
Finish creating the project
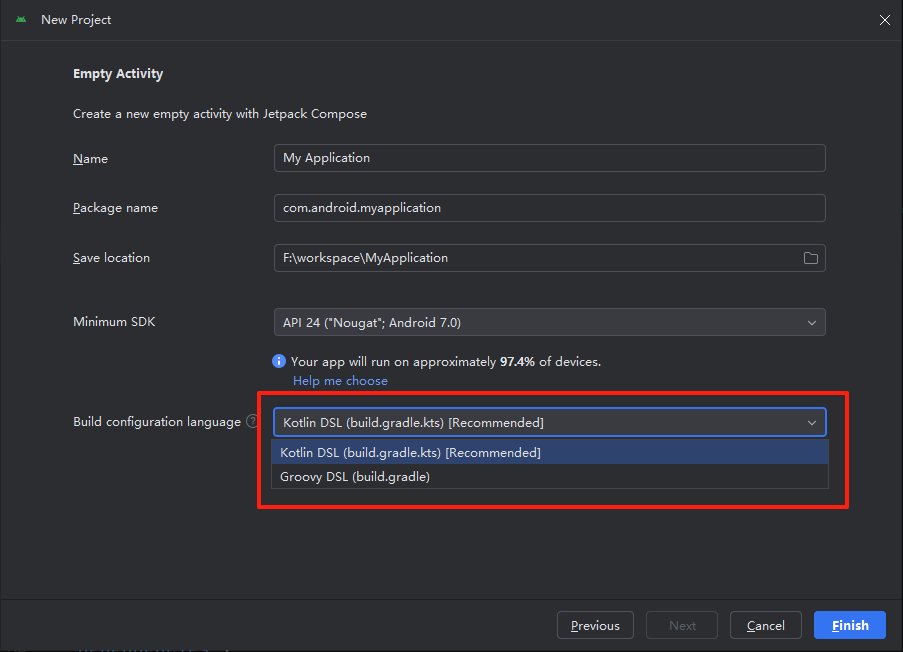point(849,625)
